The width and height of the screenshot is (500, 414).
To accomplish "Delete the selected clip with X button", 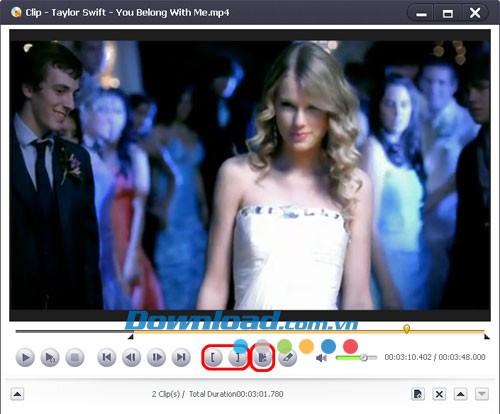I will pos(439,394).
